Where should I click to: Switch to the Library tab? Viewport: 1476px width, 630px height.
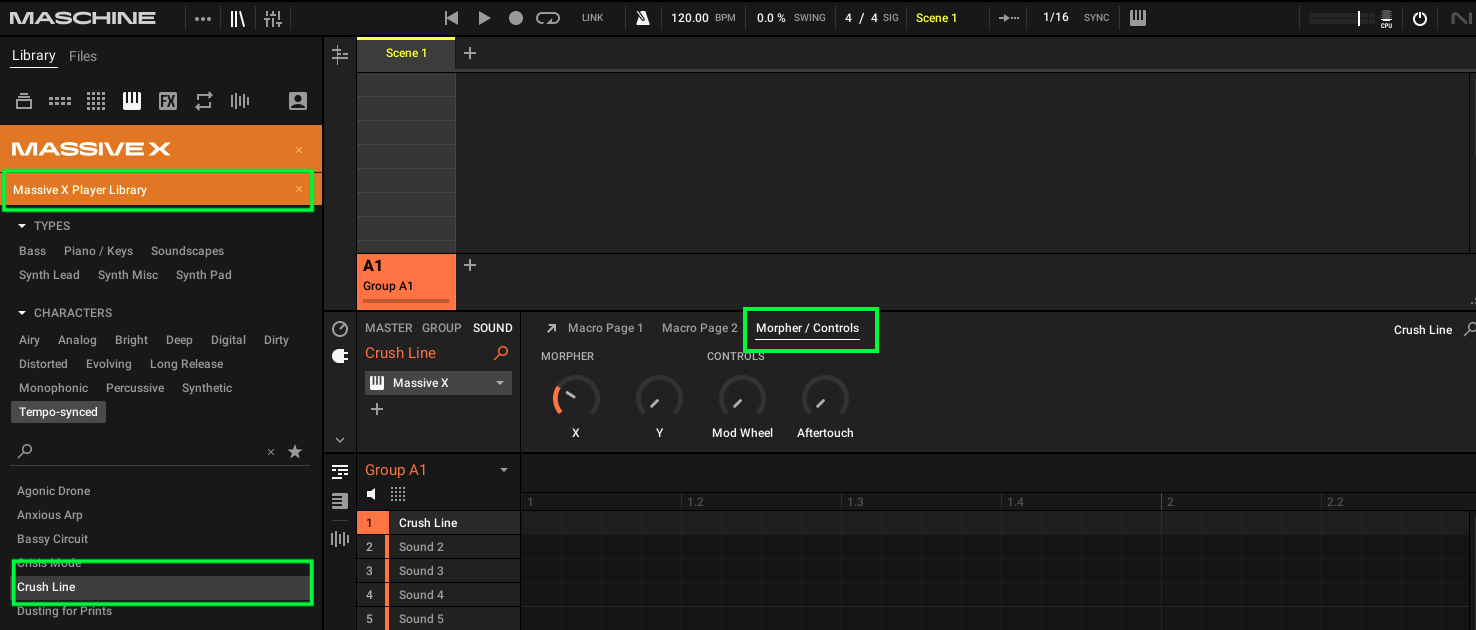33,56
